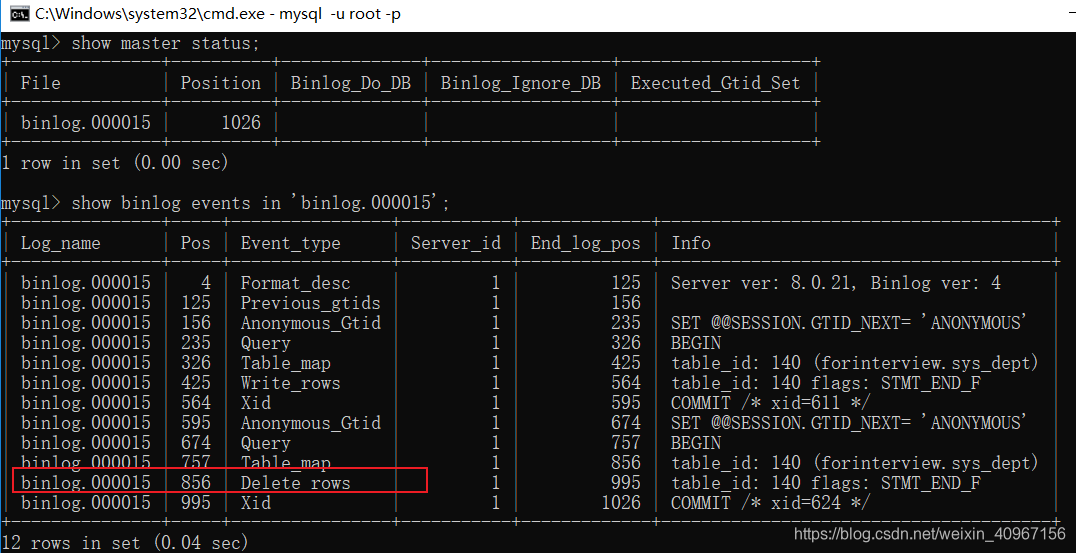This screenshot has width=1076, height=553.
Task: Click the 'Binlog_Do_DB' column header
Action: click(351, 84)
